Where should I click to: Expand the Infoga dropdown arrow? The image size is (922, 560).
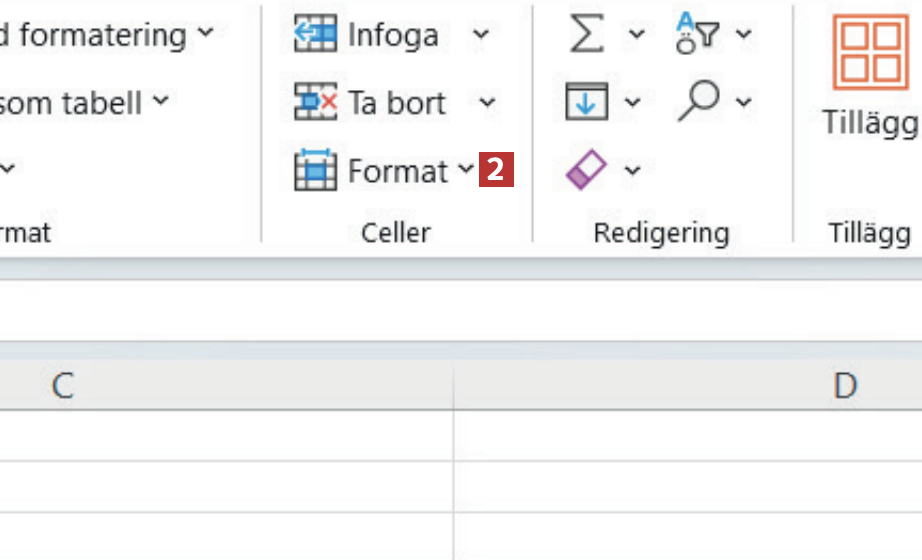click(481, 35)
